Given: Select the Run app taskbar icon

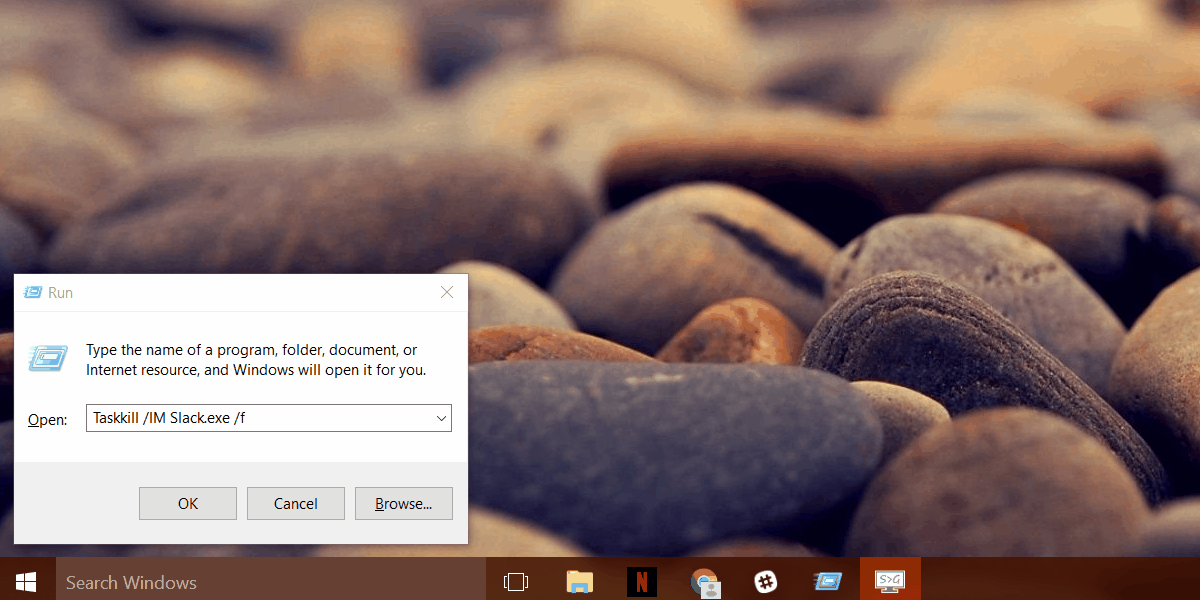Looking at the screenshot, I should (x=828, y=581).
